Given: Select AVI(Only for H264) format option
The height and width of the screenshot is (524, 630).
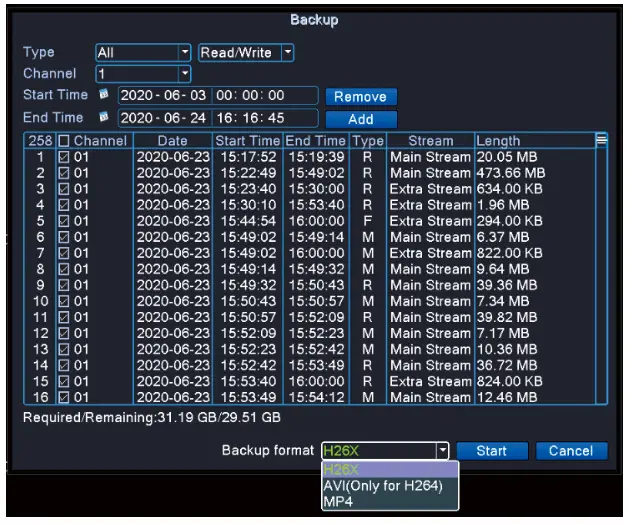Looking at the screenshot, I should 390,486.
